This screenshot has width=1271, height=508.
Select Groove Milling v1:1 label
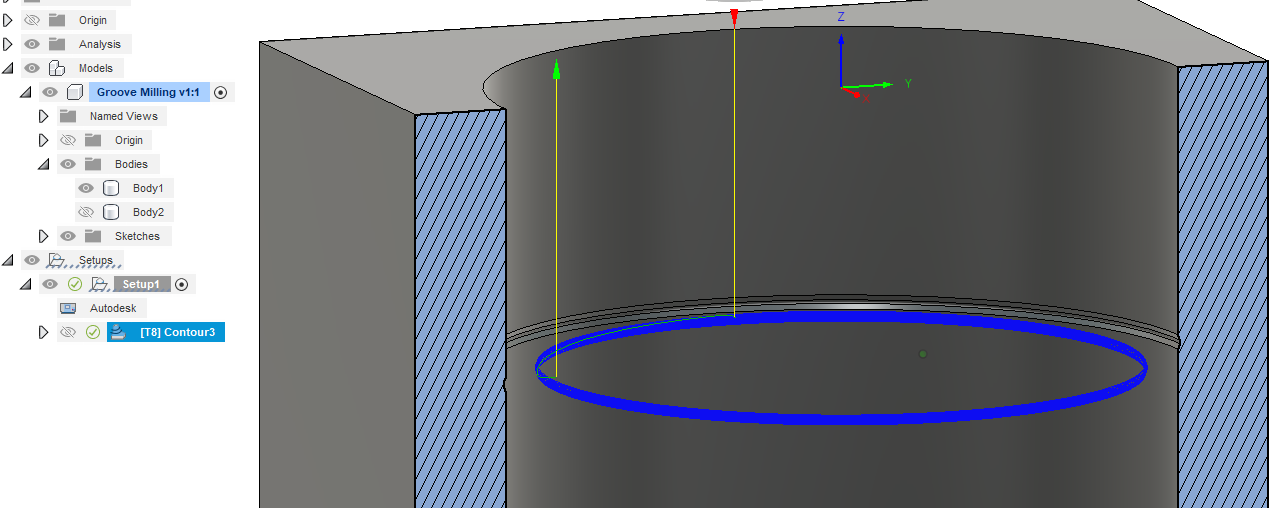tap(149, 92)
